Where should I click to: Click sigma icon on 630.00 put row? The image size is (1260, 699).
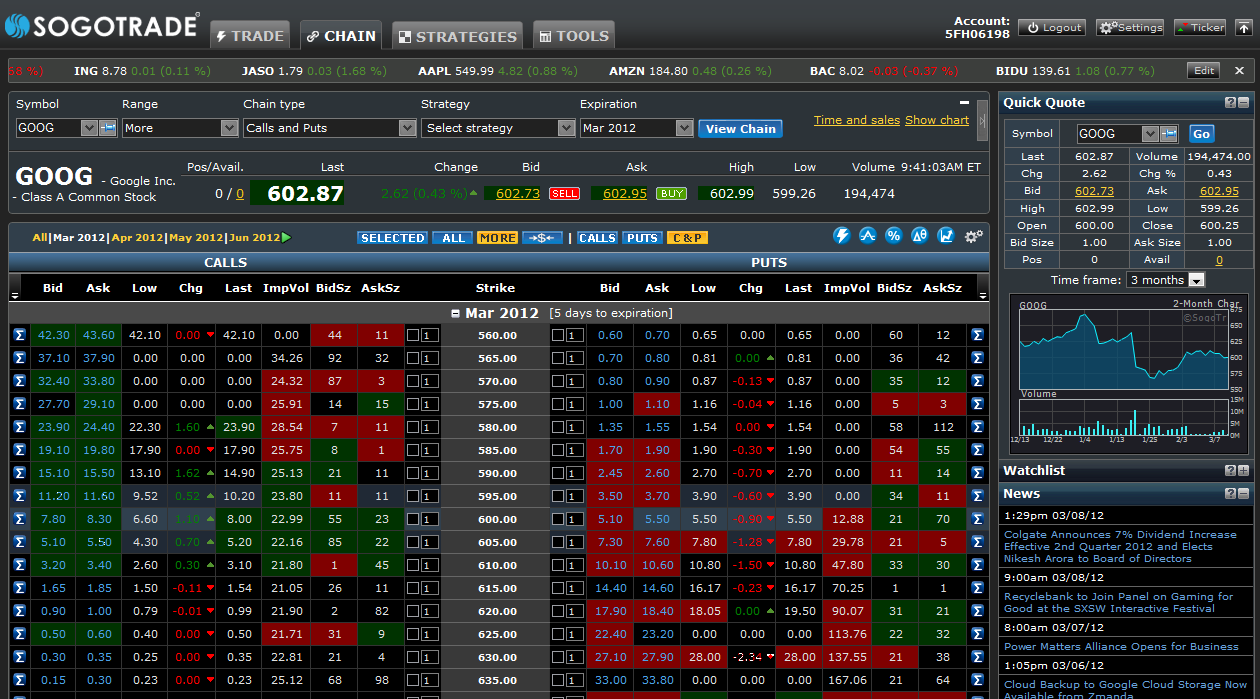[978, 657]
